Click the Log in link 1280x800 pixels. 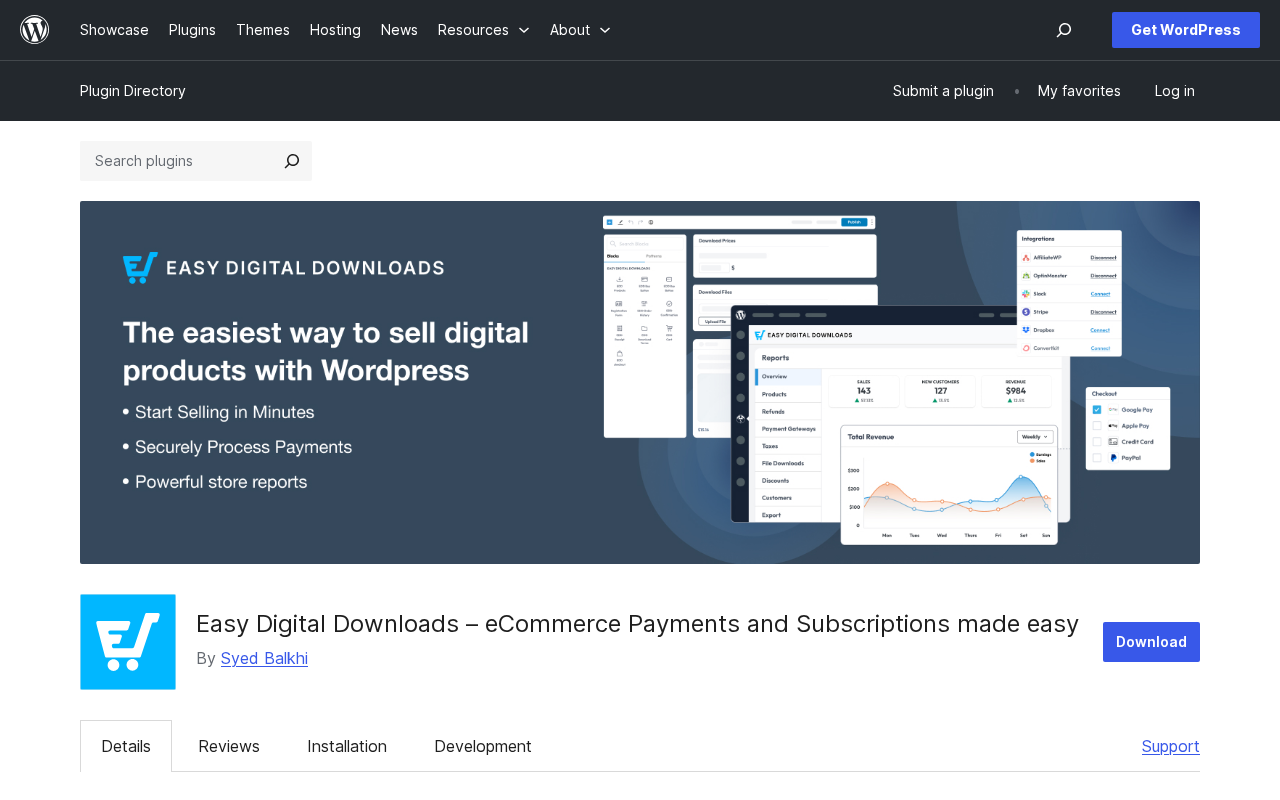[1175, 91]
